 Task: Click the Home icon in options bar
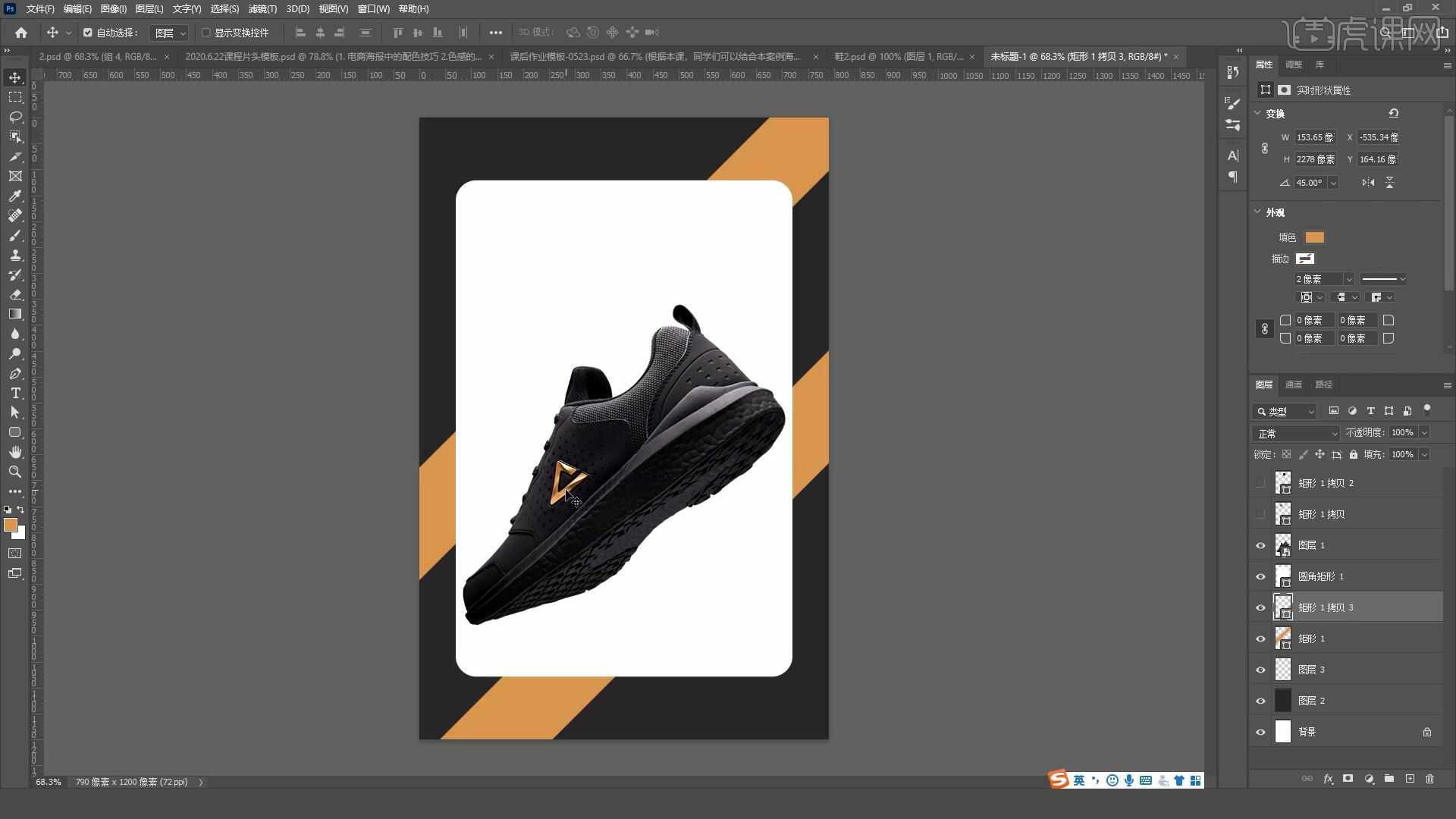click(x=21, y=33)
